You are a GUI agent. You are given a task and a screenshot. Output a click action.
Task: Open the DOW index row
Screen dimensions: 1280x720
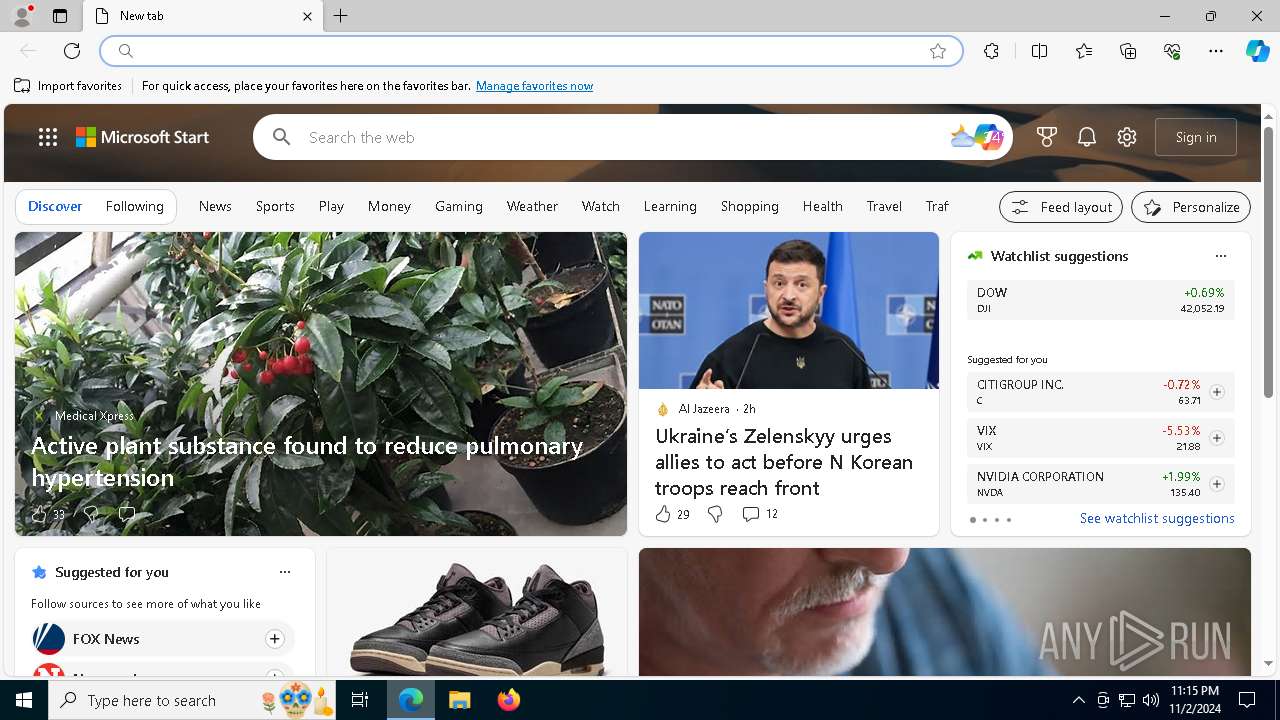pyautogui.click(x=1100, y=300)
